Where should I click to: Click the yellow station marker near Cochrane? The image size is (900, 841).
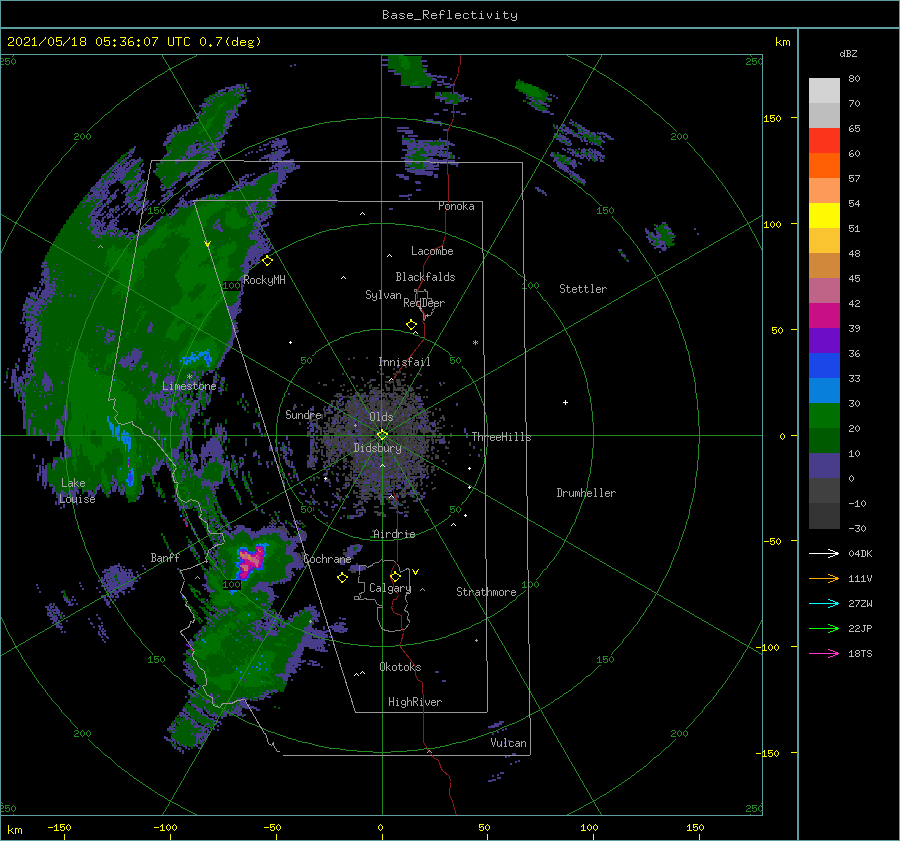(x=342, y=578)
